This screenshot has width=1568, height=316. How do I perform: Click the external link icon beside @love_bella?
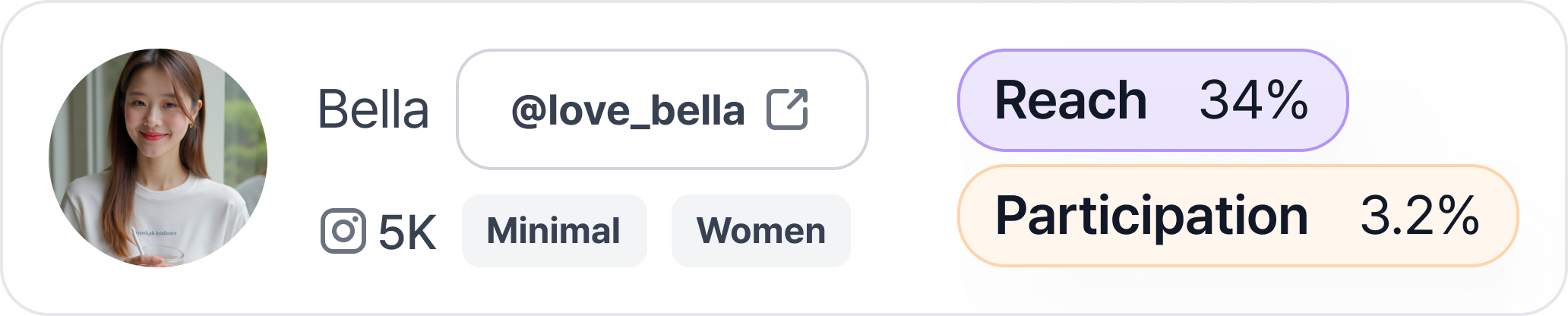787,109
